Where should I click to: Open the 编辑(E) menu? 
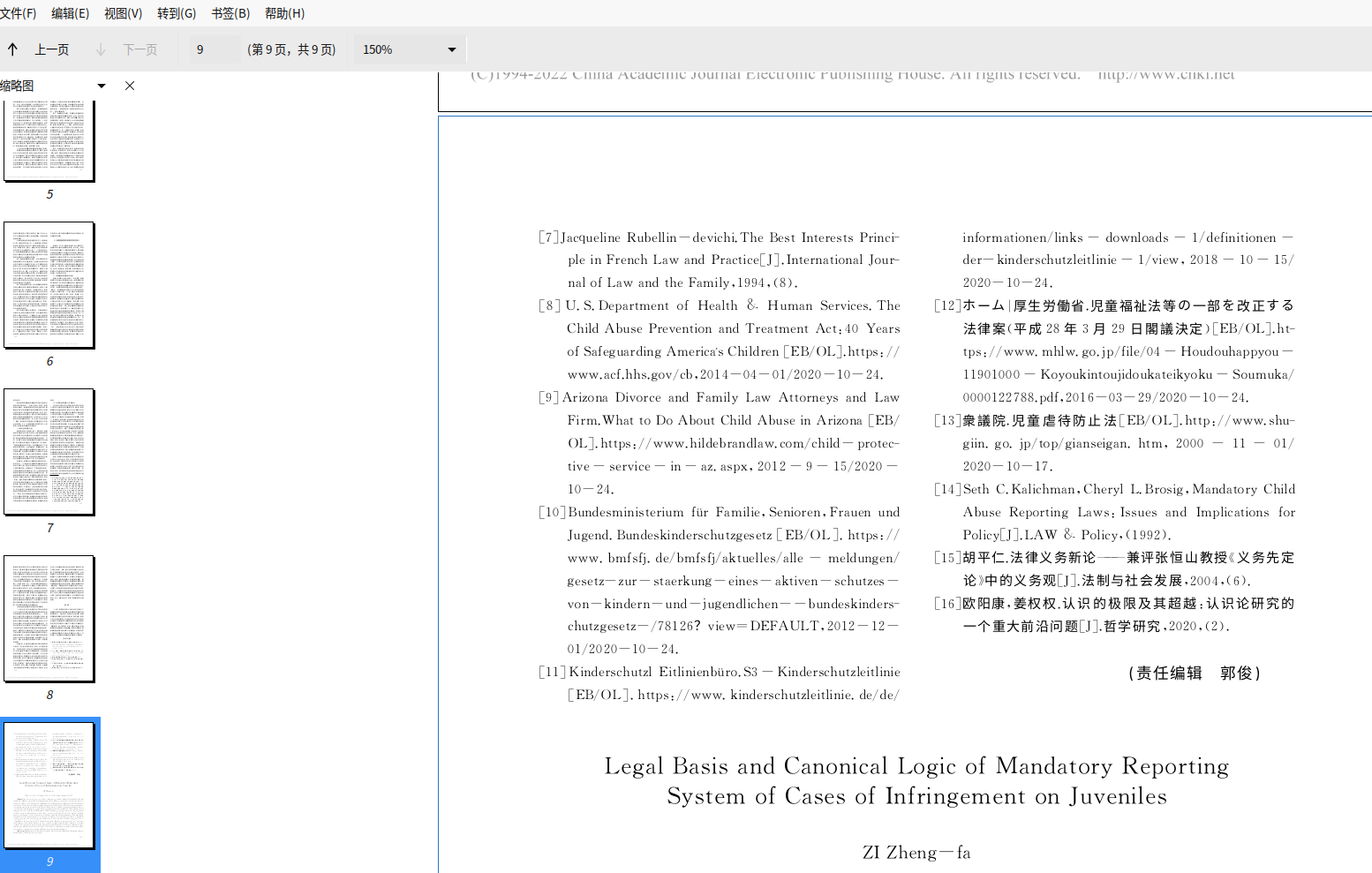71,13
